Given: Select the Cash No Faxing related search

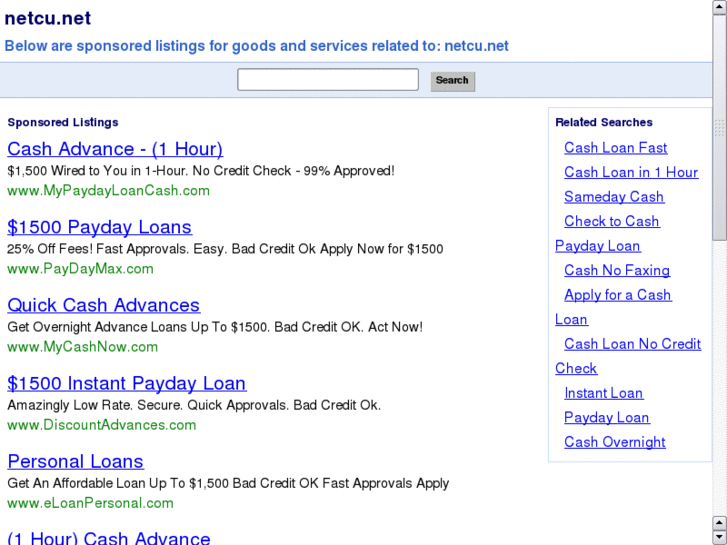Looking at the screenshot, I should coord(617,270).
